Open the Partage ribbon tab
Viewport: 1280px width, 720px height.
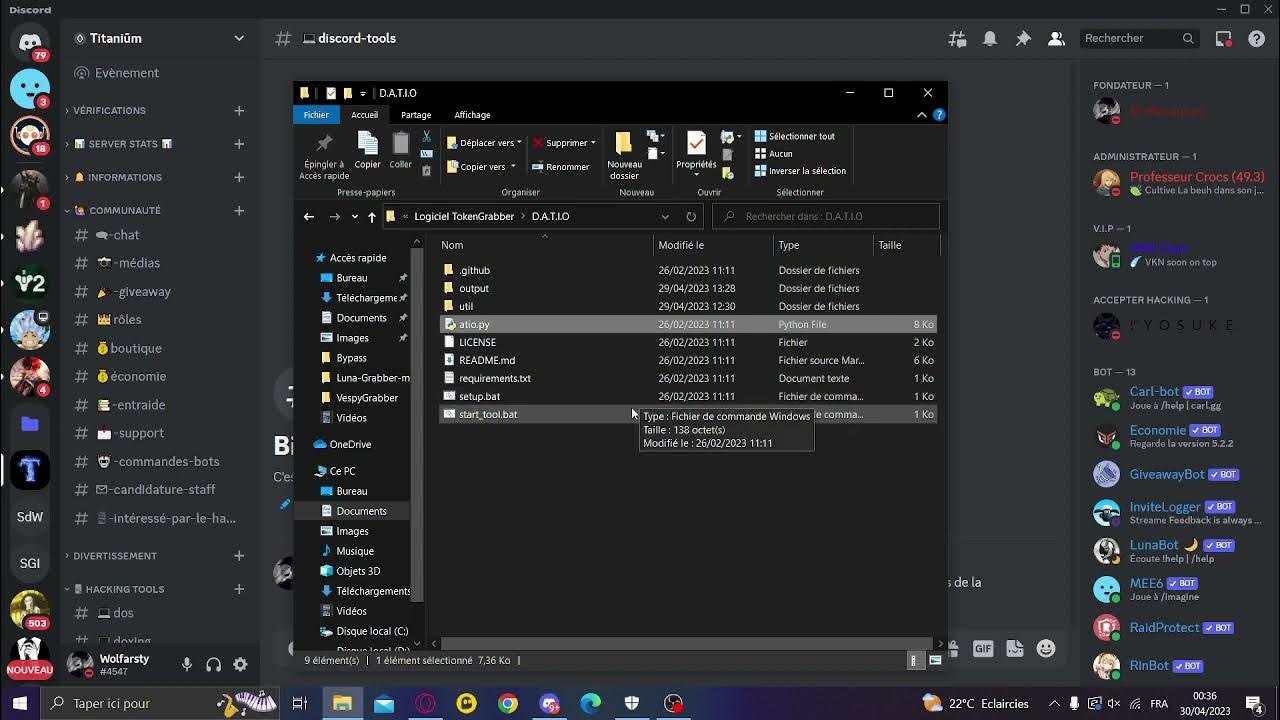point(416,115)
